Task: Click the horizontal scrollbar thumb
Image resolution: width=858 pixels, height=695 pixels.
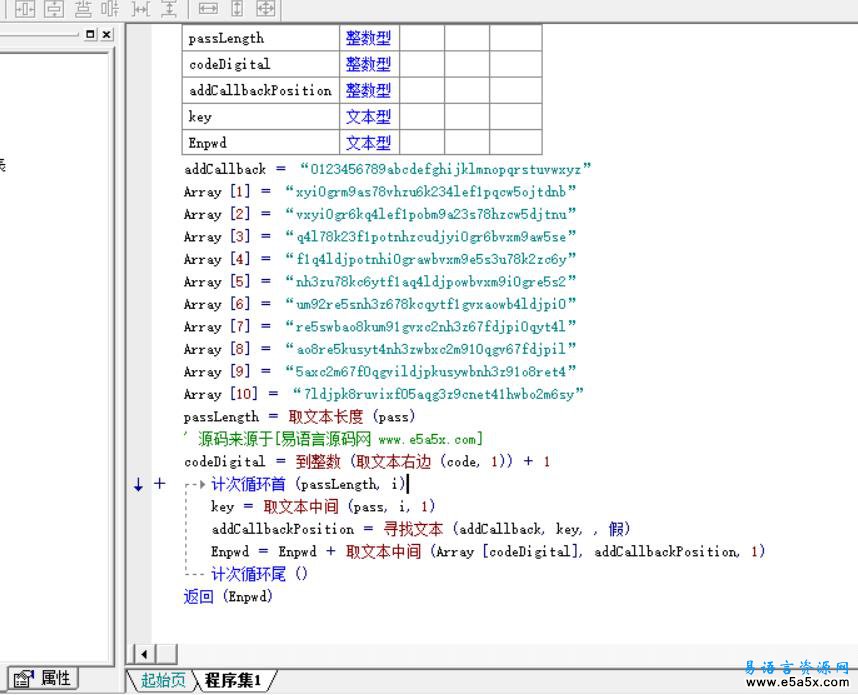Action: [166, 654]
